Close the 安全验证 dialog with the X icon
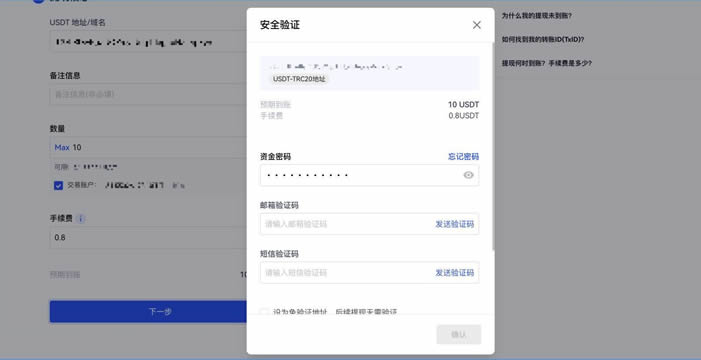The image size is (701, 360). click(x=477, y=25)
